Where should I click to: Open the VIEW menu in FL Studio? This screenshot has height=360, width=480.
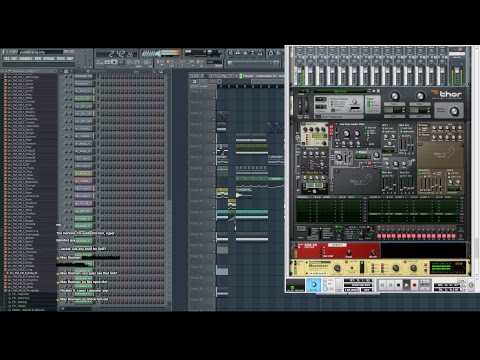click(x=38, y=59)
